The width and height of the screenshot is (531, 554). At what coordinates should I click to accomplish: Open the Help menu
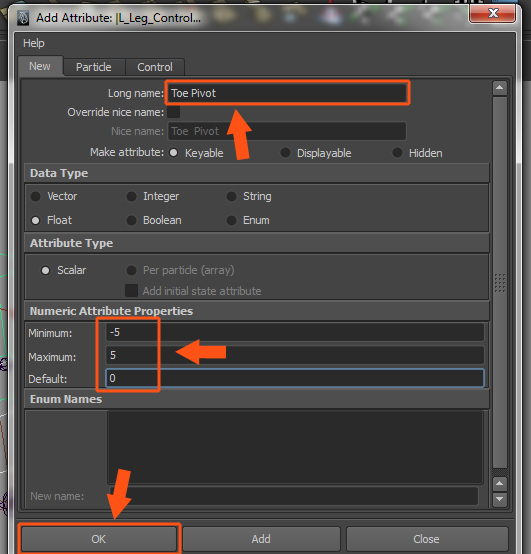click(34, 43)
